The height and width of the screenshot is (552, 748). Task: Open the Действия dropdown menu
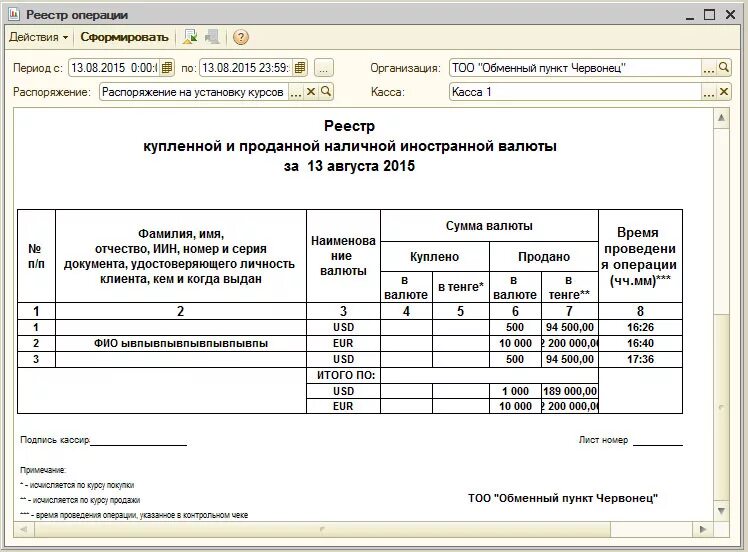coord(38,37)
